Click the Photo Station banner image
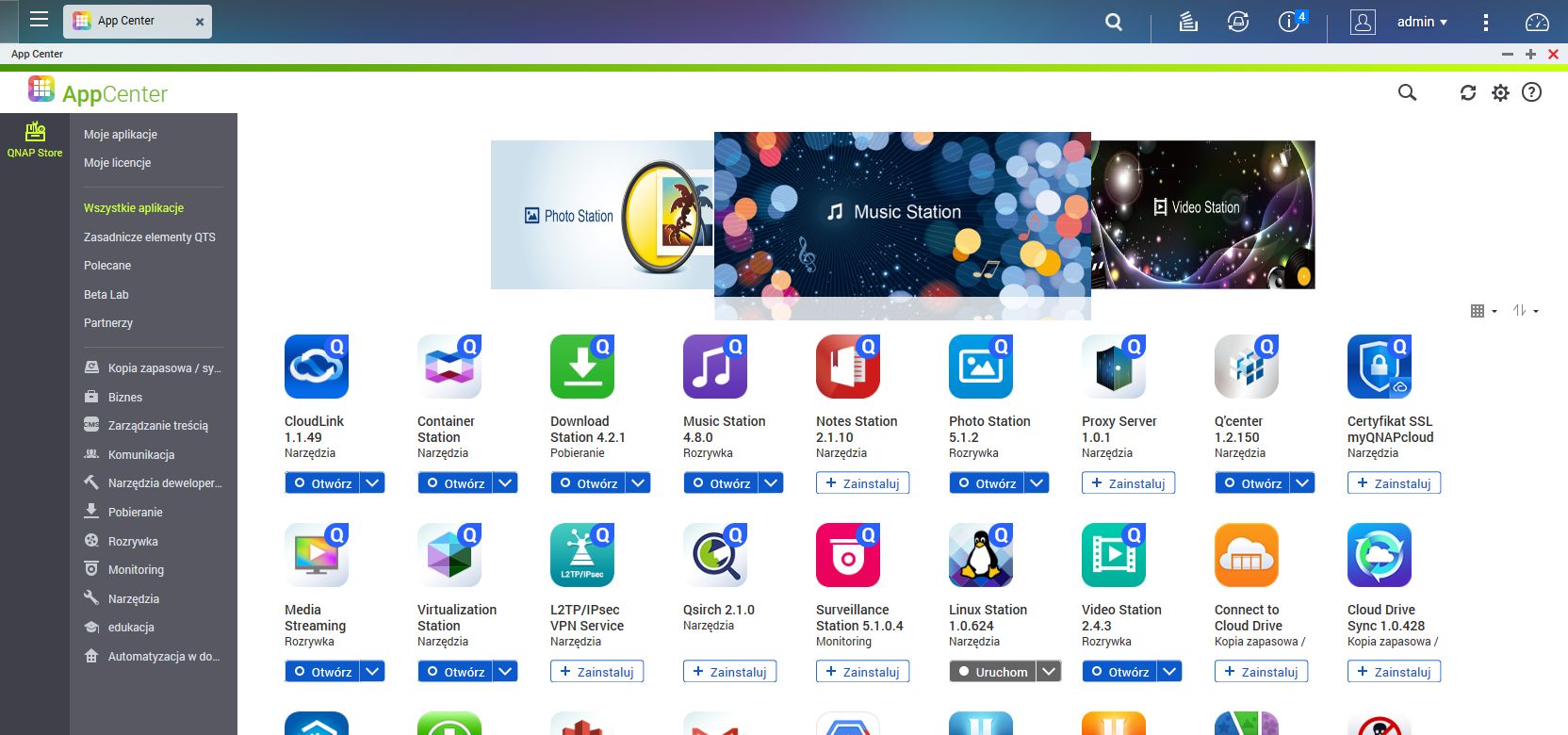This screenshot has height=735, width=1568. [602, 215]
